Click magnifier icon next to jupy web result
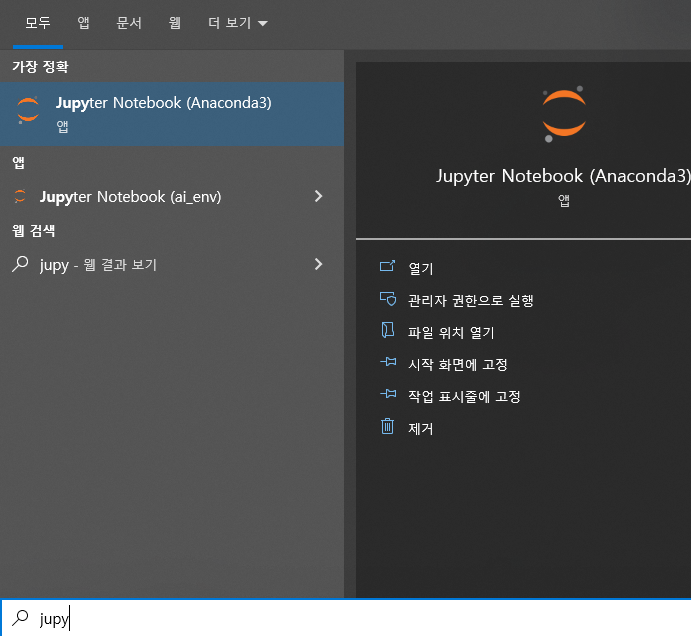This screenshot has height=636, width=691. coord(20,264)
